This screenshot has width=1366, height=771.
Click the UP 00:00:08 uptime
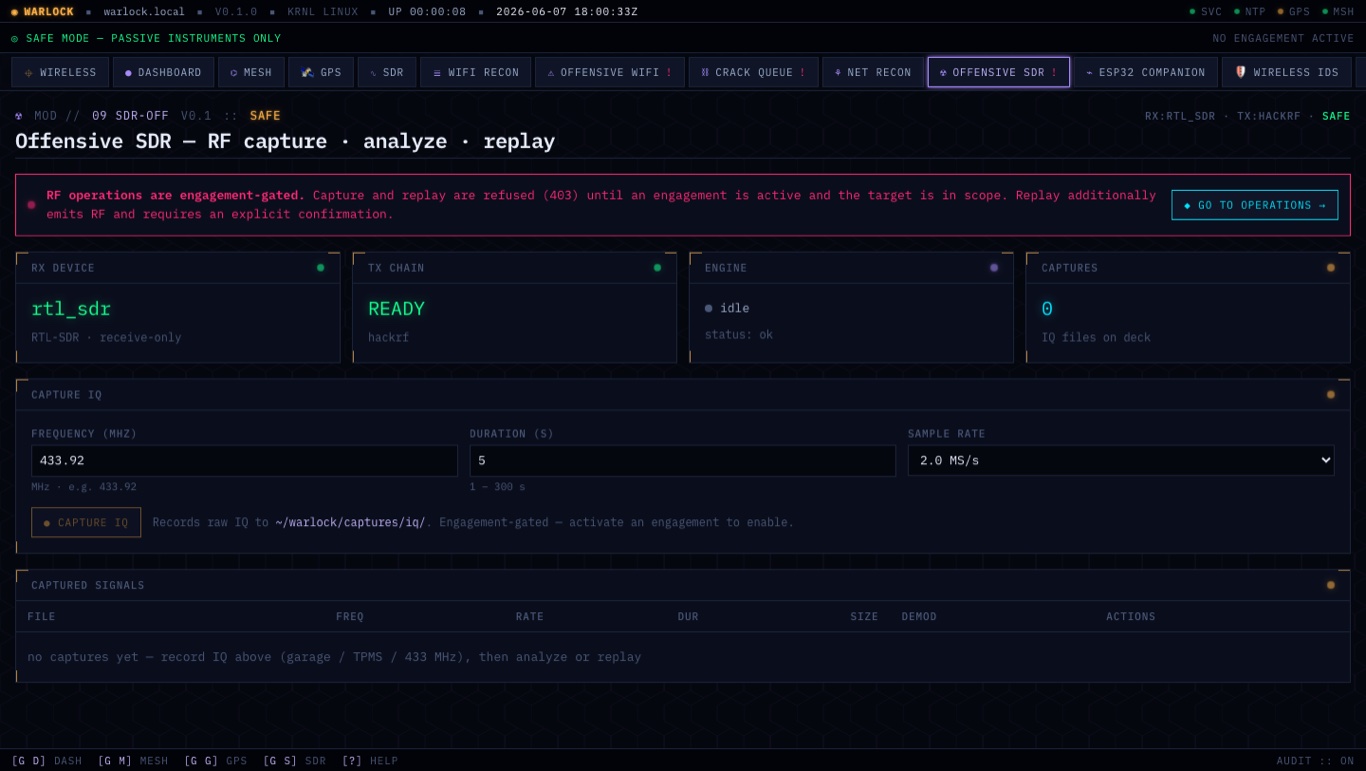[427, 12]
